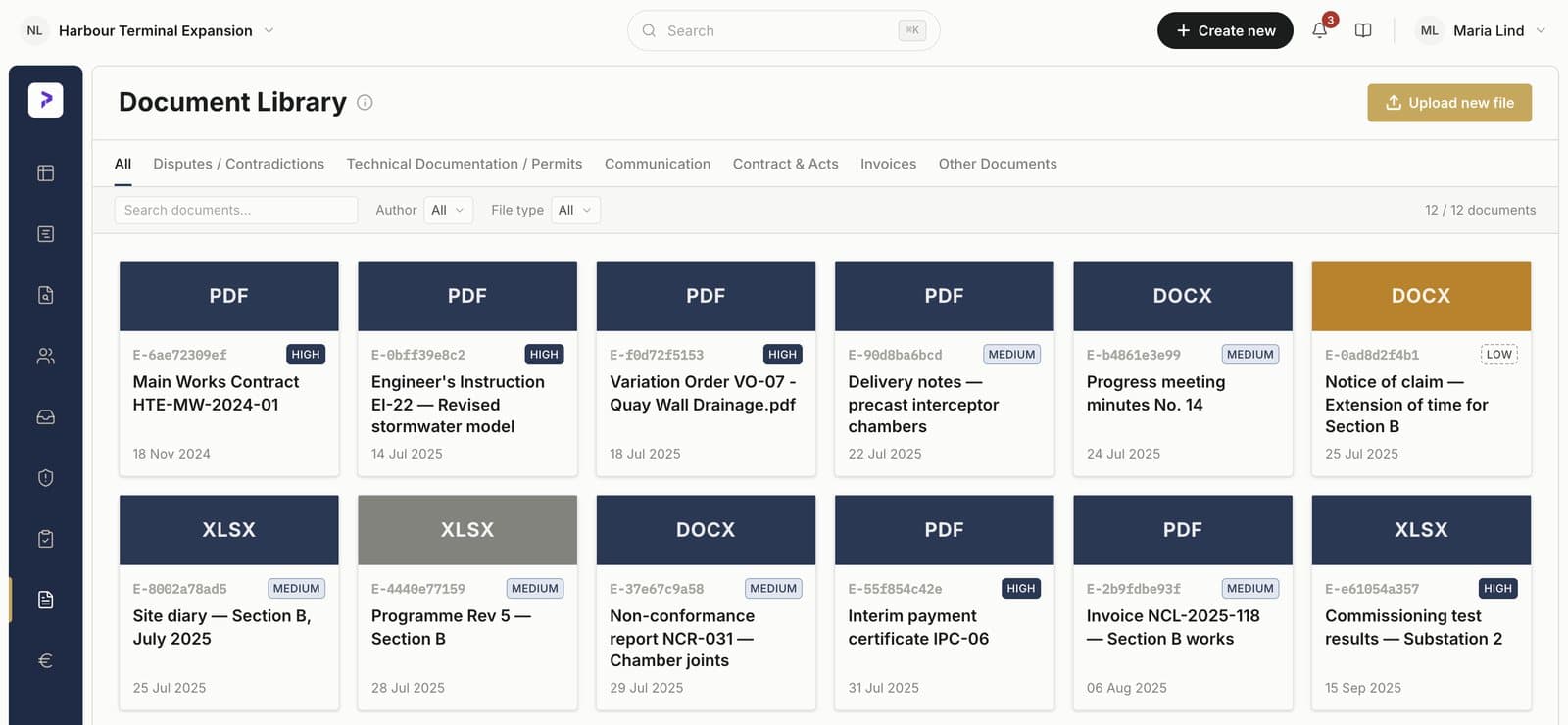Click title Invoice NCL-2025-118 — Section B works

pyautogui.click(x=1173, y=627)
